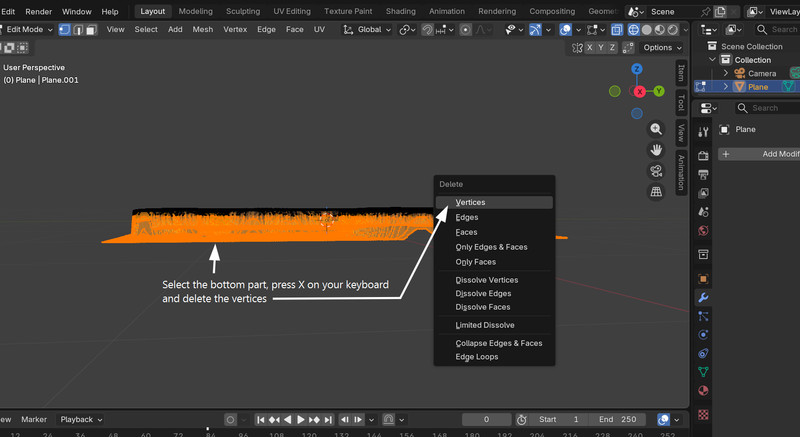Click the End frame field 250
Screen dimensions: 800x437
pyautogui.click(x=617, y=419)
